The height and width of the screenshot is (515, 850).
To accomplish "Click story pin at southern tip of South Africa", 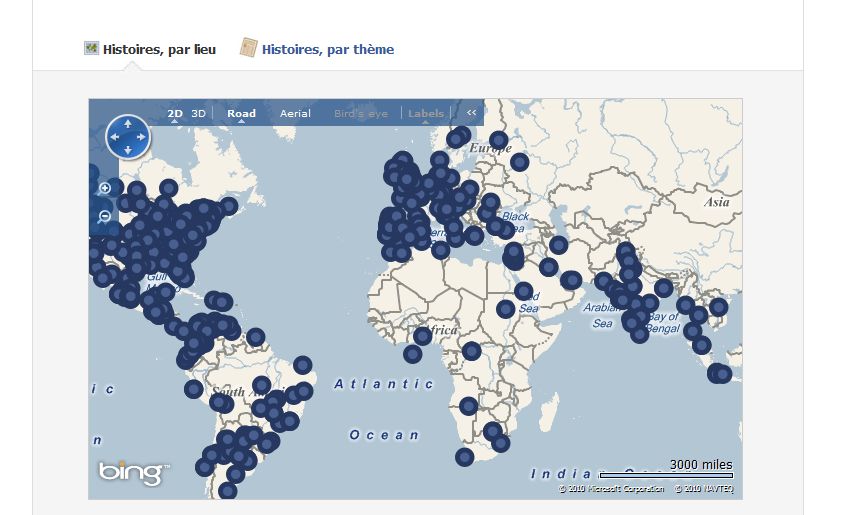I will (465, 458).
